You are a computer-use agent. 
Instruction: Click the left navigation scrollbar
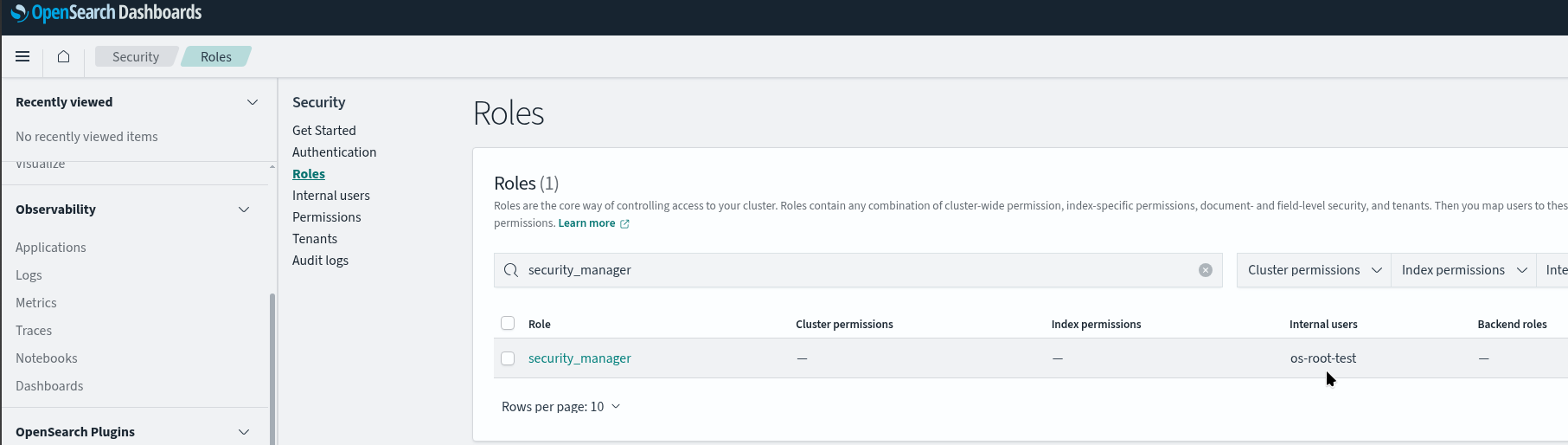(x=272, y=369)
